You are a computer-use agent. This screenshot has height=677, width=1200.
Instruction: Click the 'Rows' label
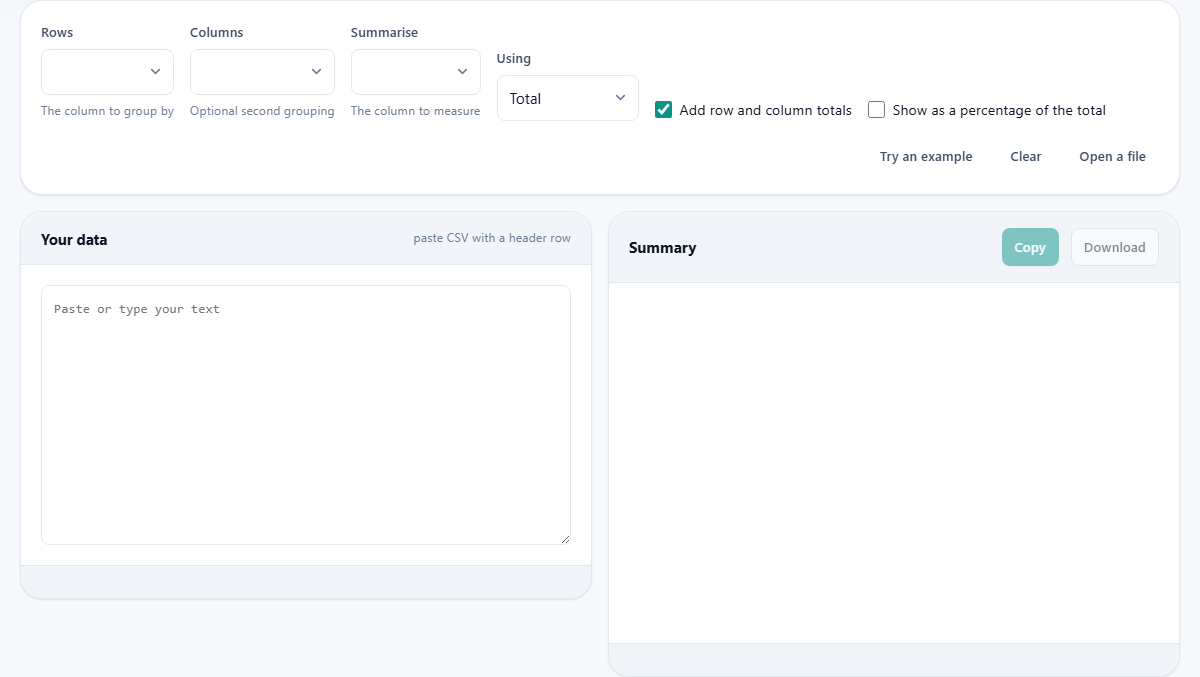point(57,32)
